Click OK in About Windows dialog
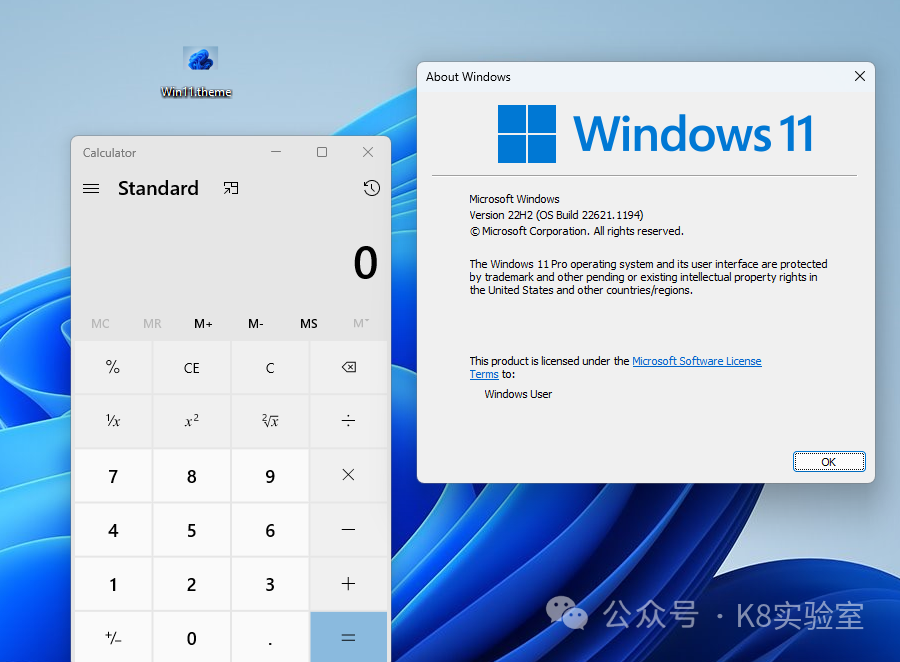Image resolution: width=900 pixels, height=662 pixels. (x=829, y=462)
